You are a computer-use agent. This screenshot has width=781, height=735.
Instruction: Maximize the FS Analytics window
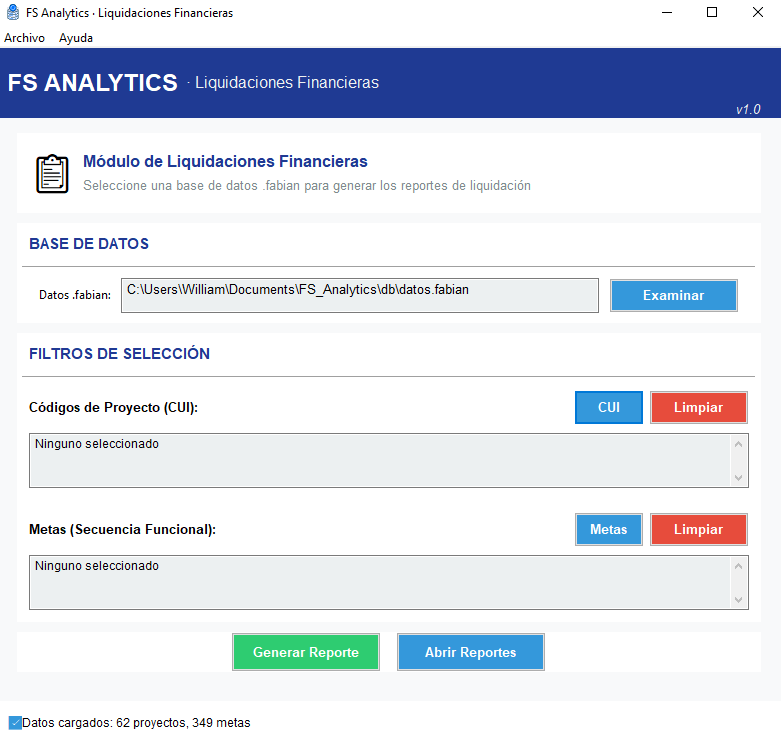712,12
